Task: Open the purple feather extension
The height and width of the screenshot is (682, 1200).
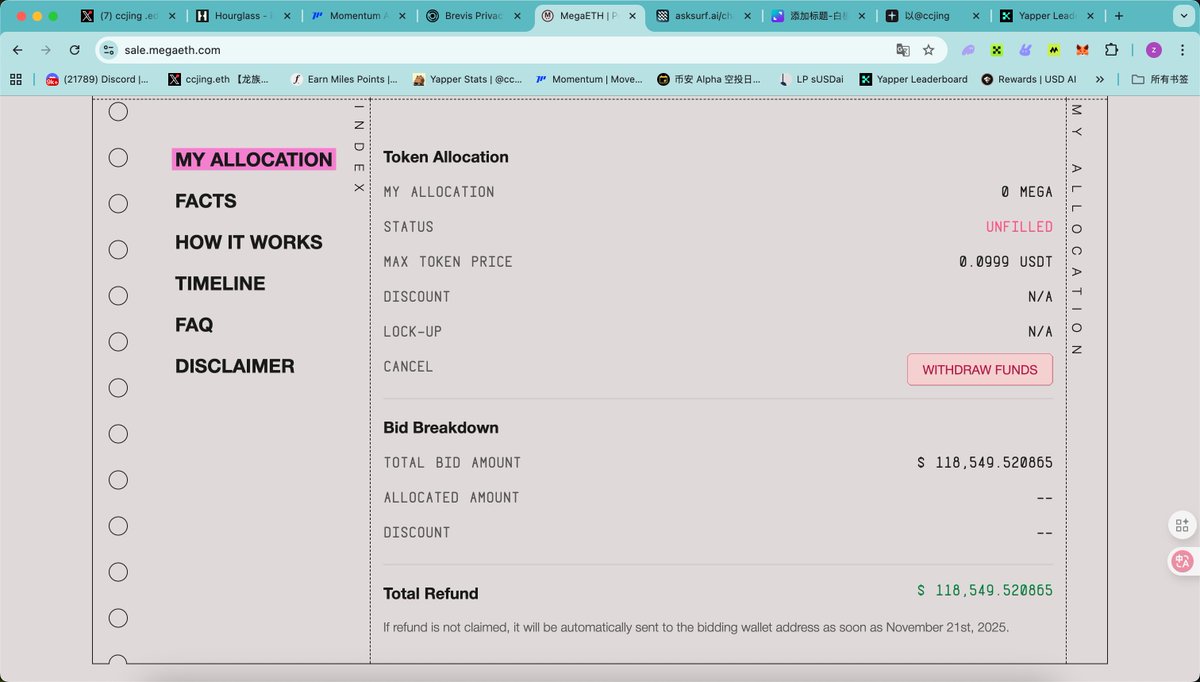Action: click(968, 50)
